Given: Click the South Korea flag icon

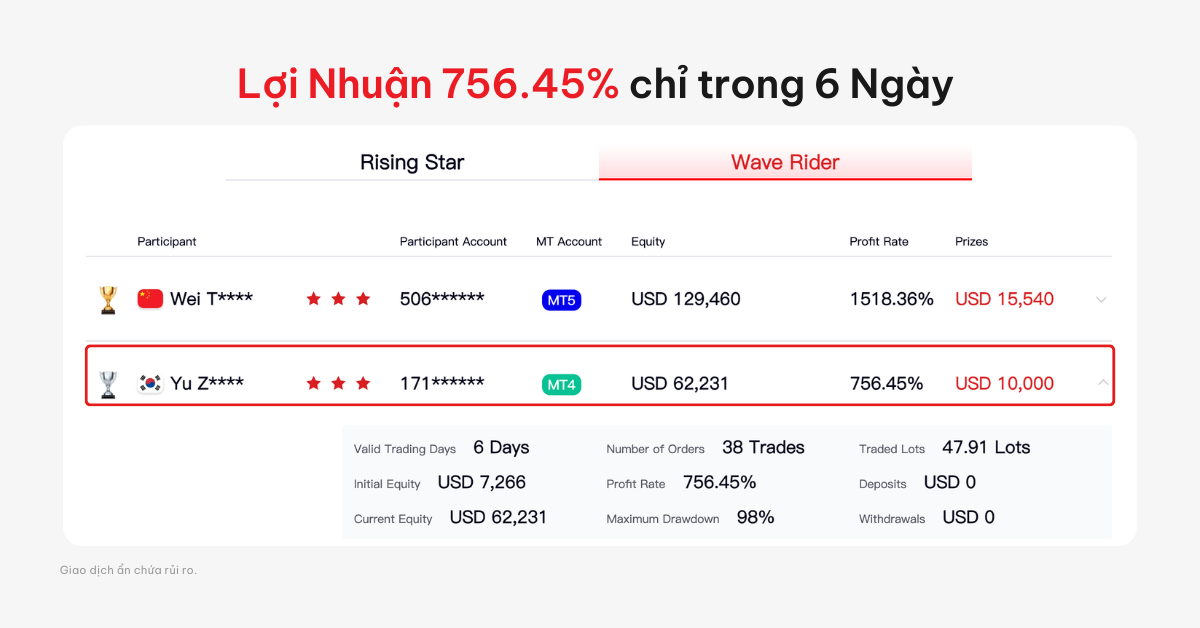Looking at the screenshot, I should [150, 384].
